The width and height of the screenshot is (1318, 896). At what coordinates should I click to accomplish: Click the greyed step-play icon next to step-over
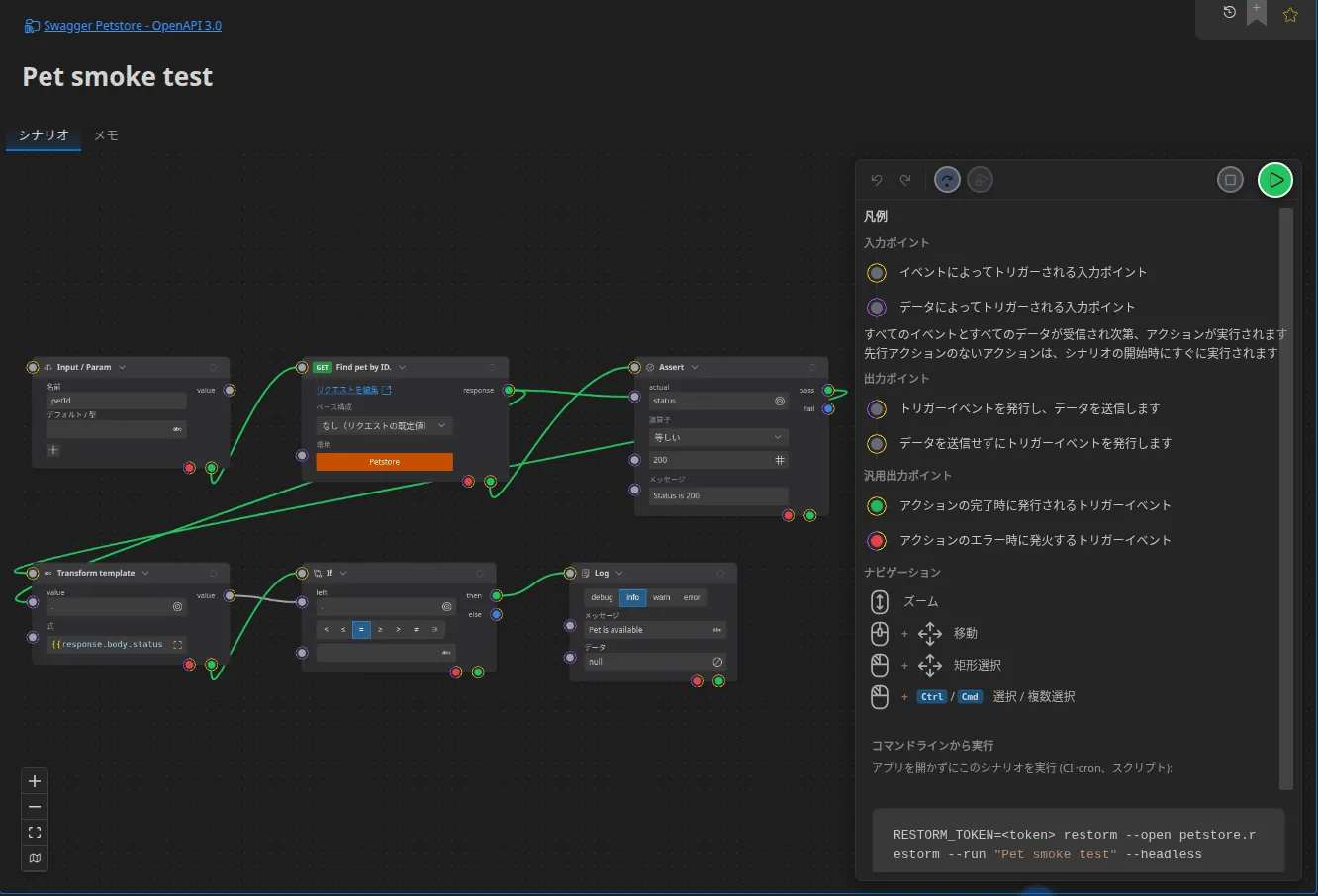click(980, 180)
